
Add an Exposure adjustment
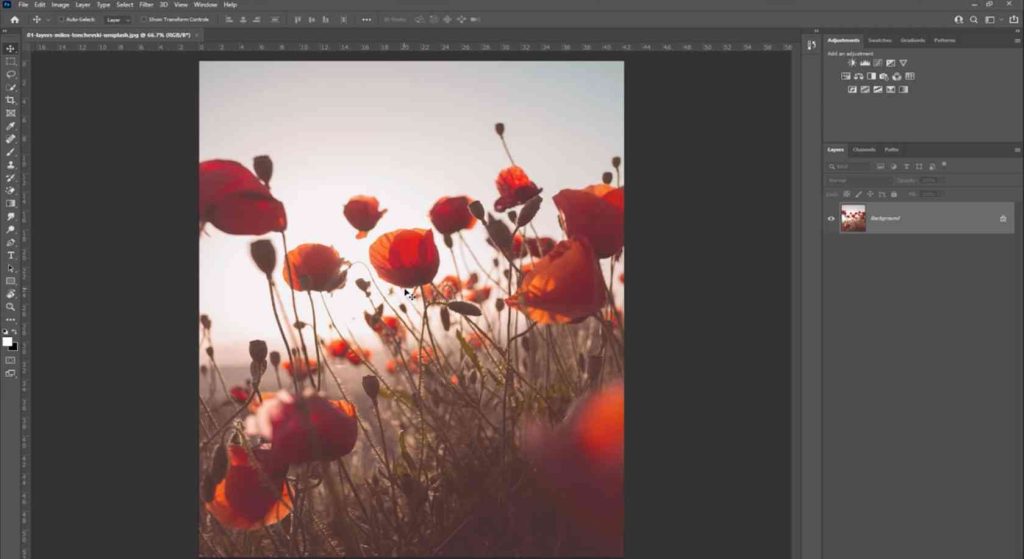point(890,63)
